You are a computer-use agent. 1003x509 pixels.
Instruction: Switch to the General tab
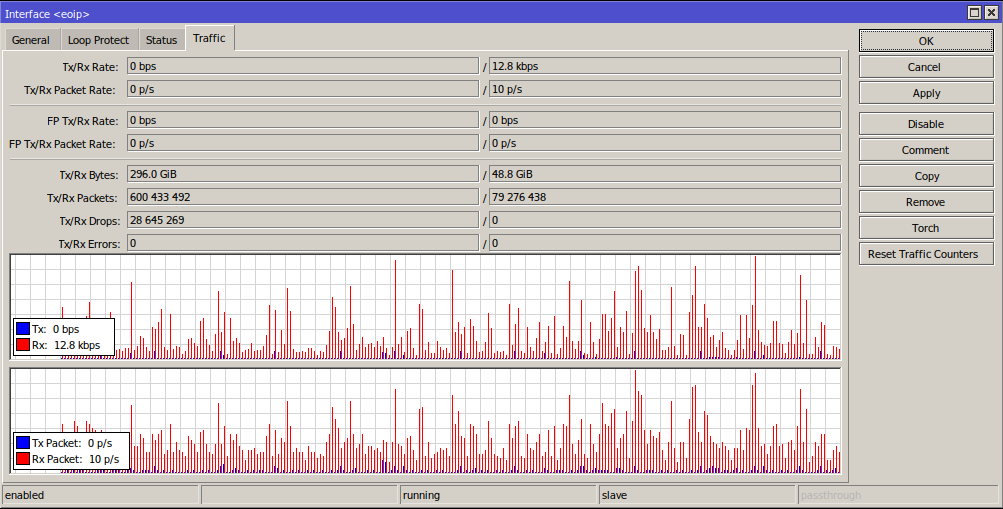point(31,40)
